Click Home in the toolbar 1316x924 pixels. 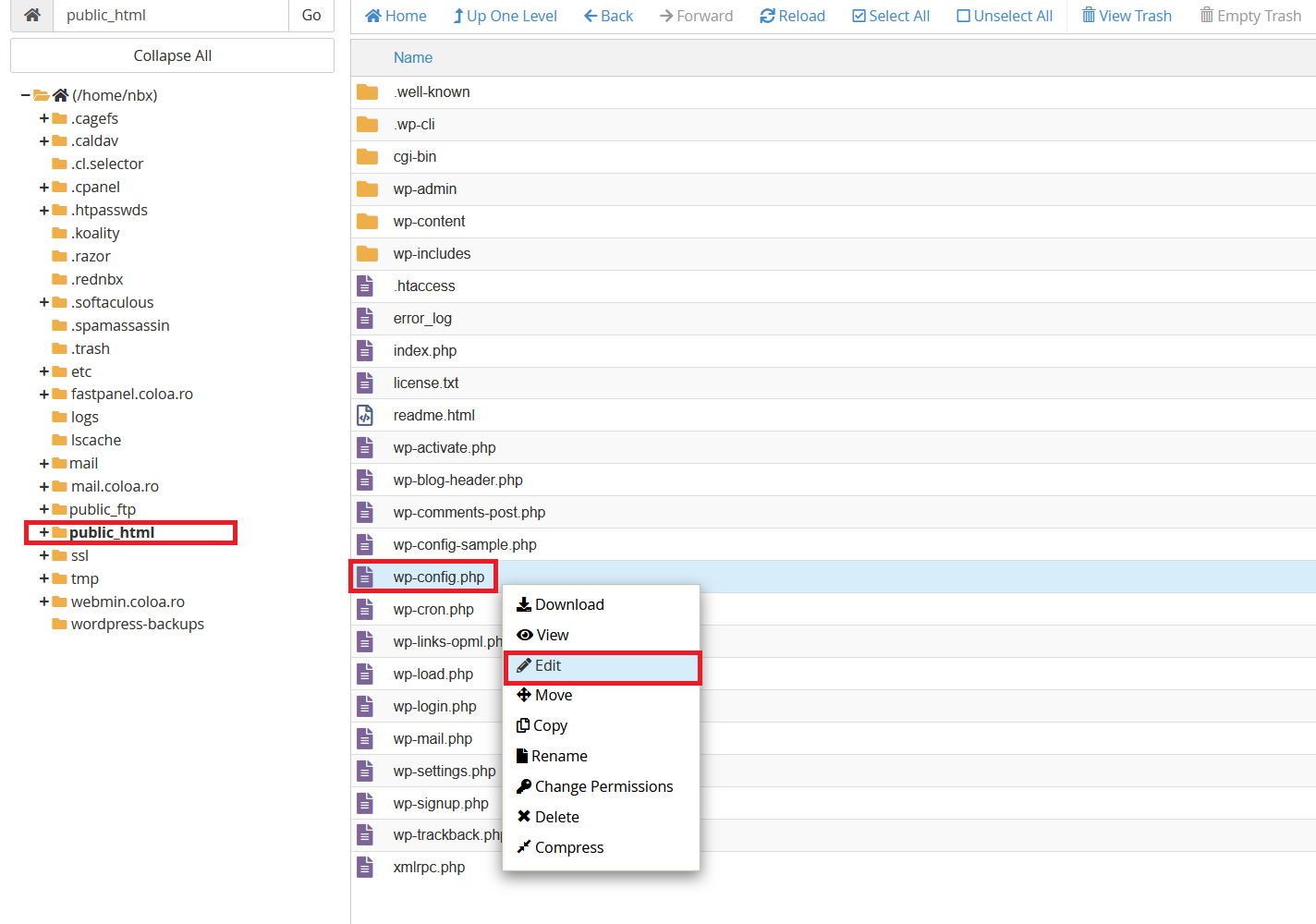click(396, 16)
